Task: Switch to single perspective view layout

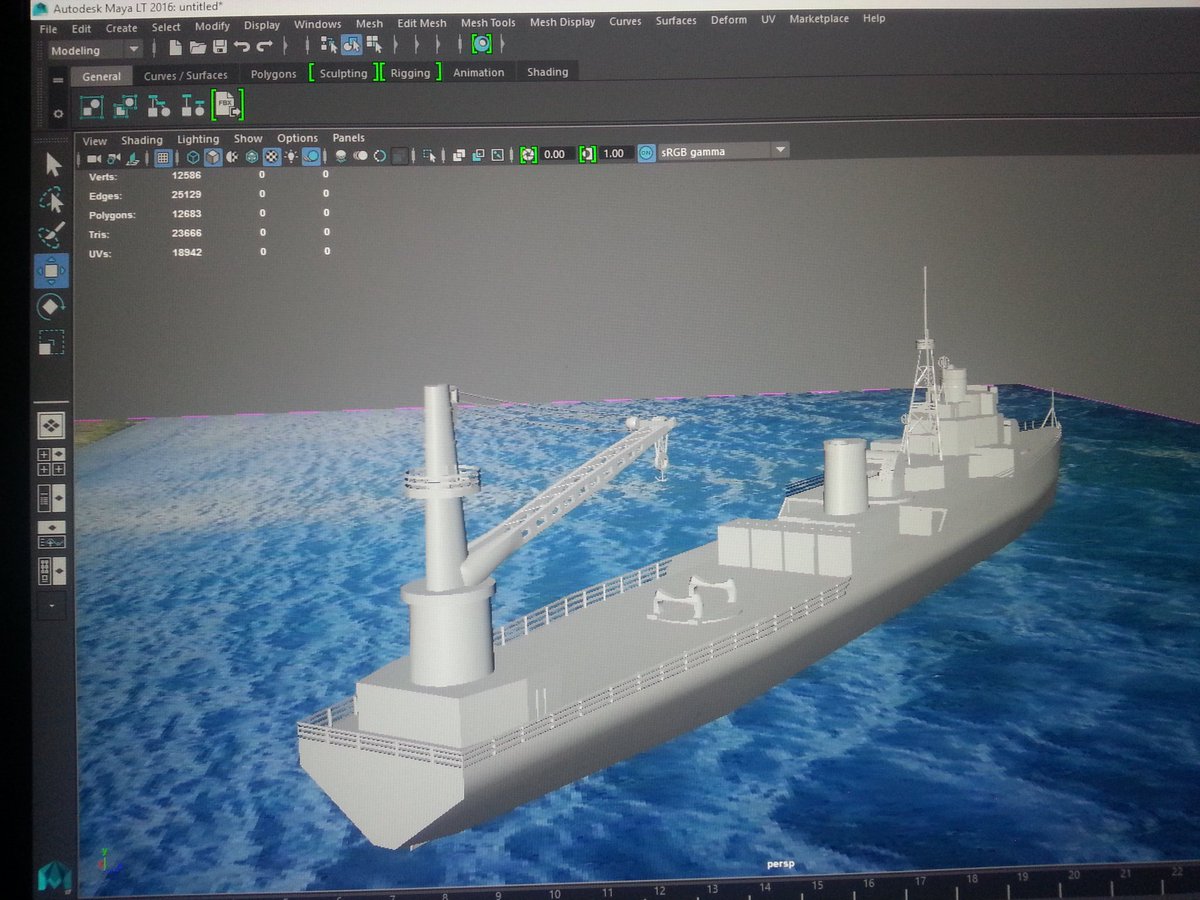Action: point(51,426)
